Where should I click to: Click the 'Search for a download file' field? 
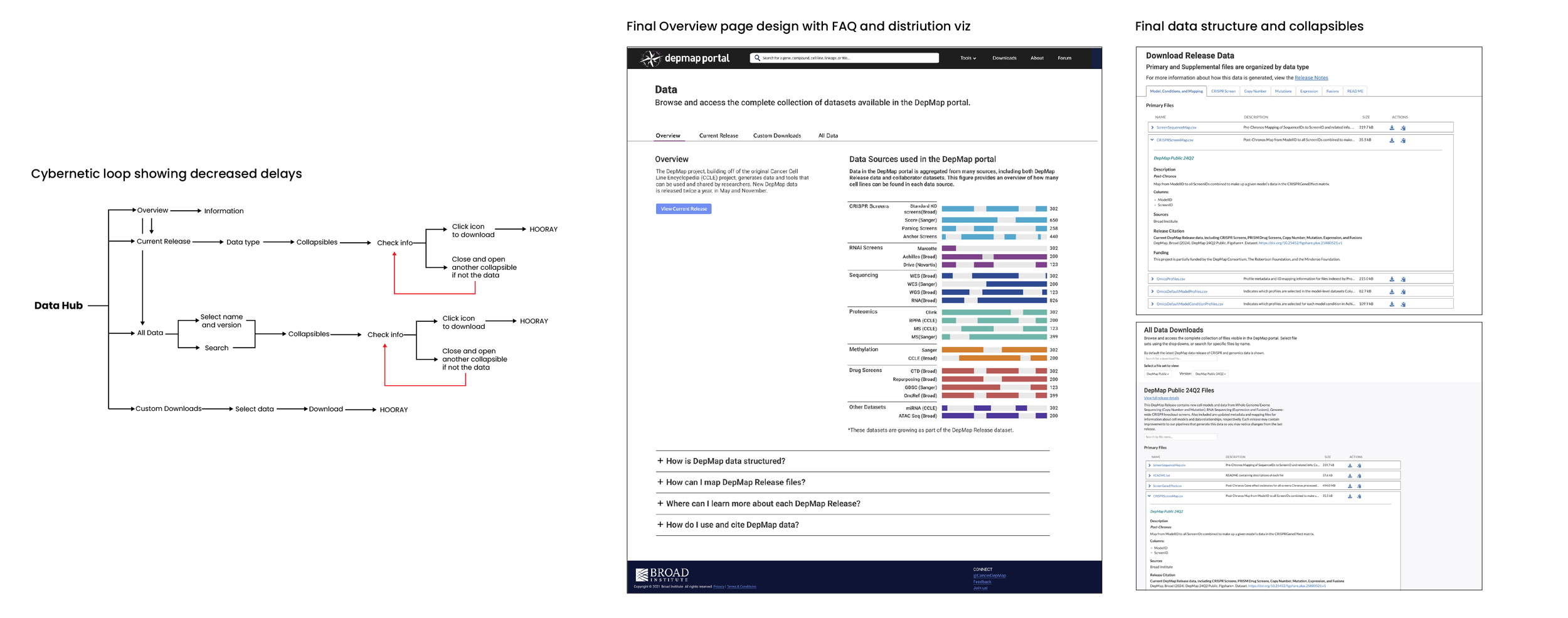(x=1180, y=359)
